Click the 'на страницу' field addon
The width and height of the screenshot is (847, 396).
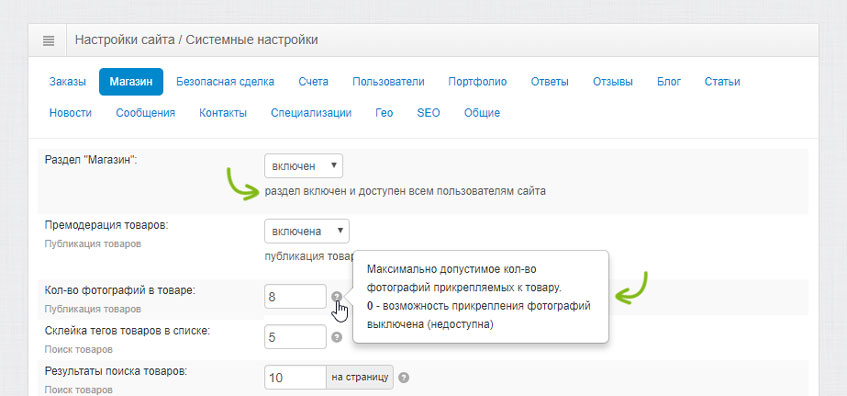(x=360, y=378)
